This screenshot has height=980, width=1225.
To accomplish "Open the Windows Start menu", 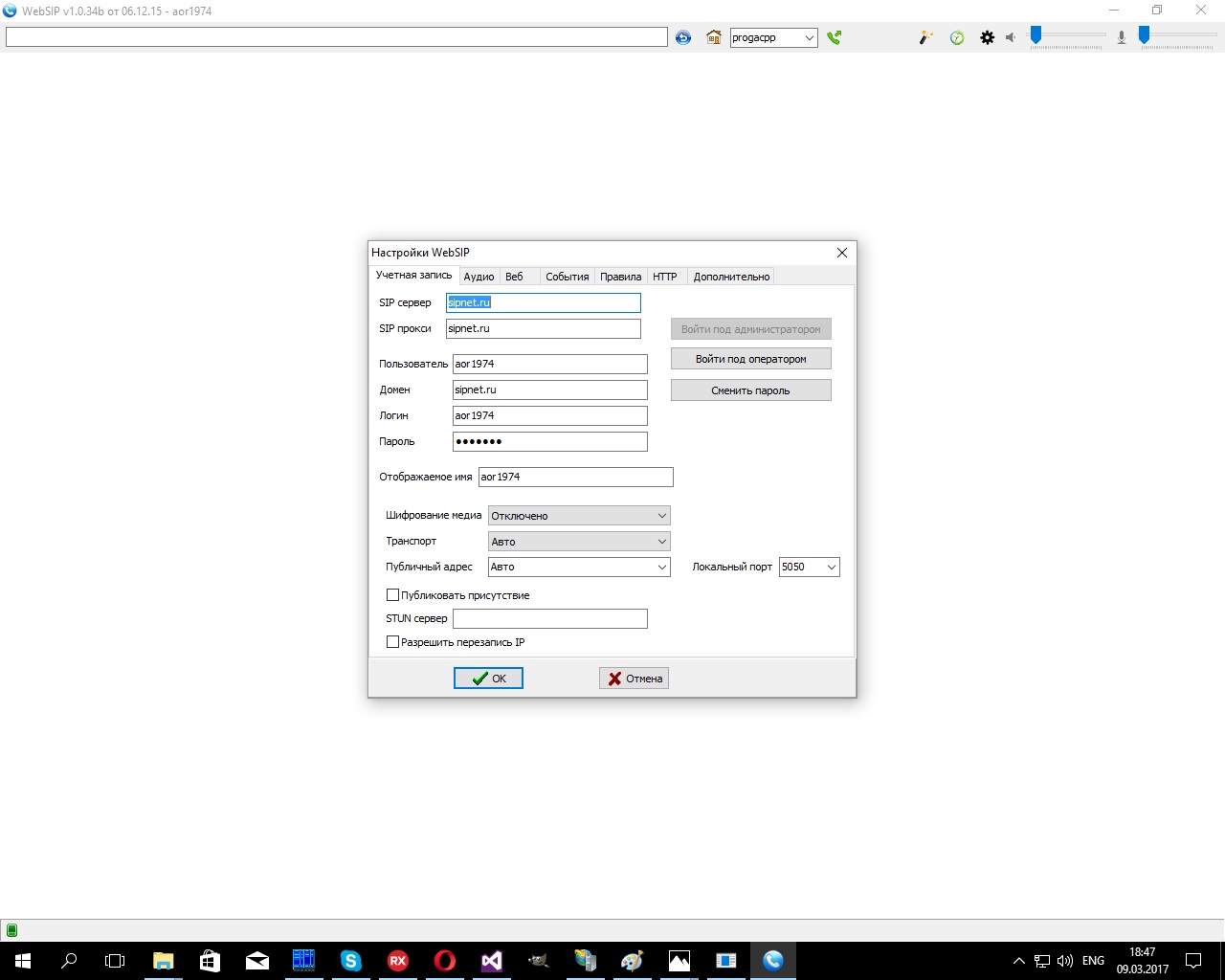I will click(23, 961).
